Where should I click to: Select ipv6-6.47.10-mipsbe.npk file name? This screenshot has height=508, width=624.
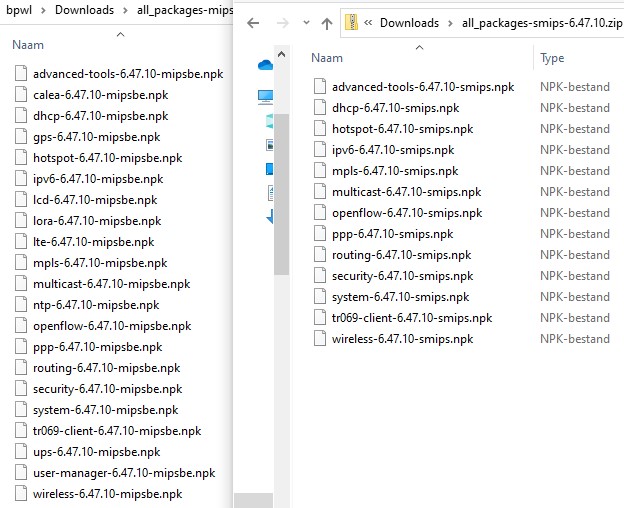98,179
